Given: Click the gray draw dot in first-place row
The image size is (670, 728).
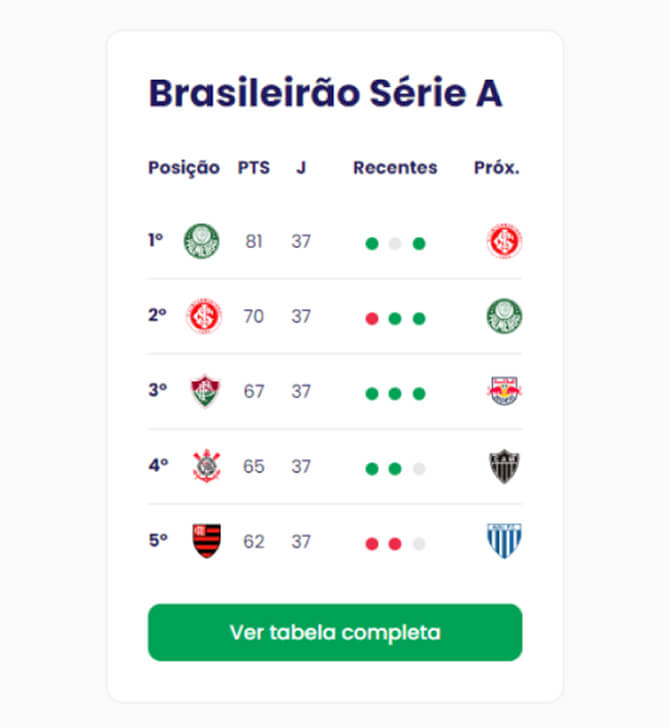Looking at the screenshot, I should pos(395,243).
